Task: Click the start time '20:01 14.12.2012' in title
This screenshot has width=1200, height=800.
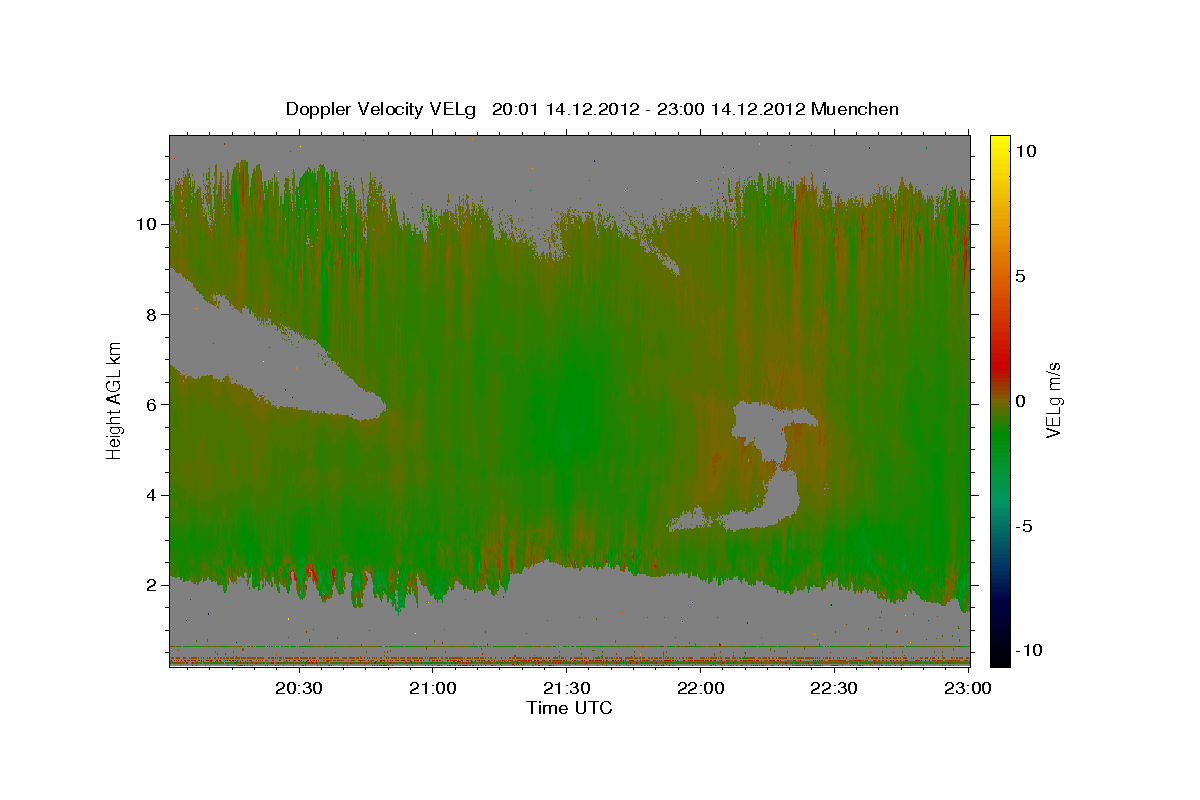Action: click(x=565, y=109)
